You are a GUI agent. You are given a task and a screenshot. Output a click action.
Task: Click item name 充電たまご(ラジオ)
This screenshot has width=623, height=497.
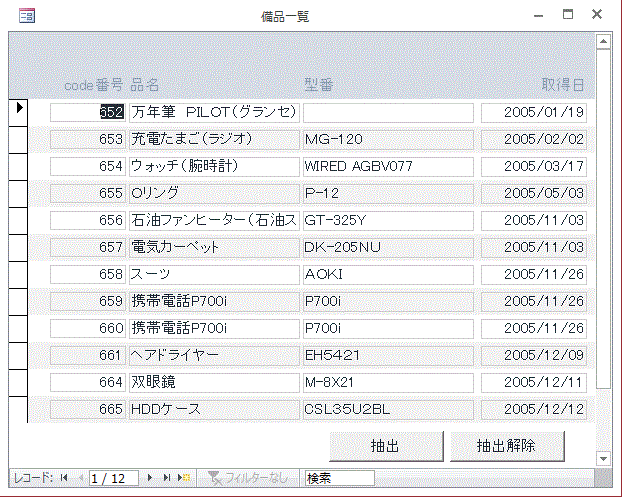click(x=214, y=139)
